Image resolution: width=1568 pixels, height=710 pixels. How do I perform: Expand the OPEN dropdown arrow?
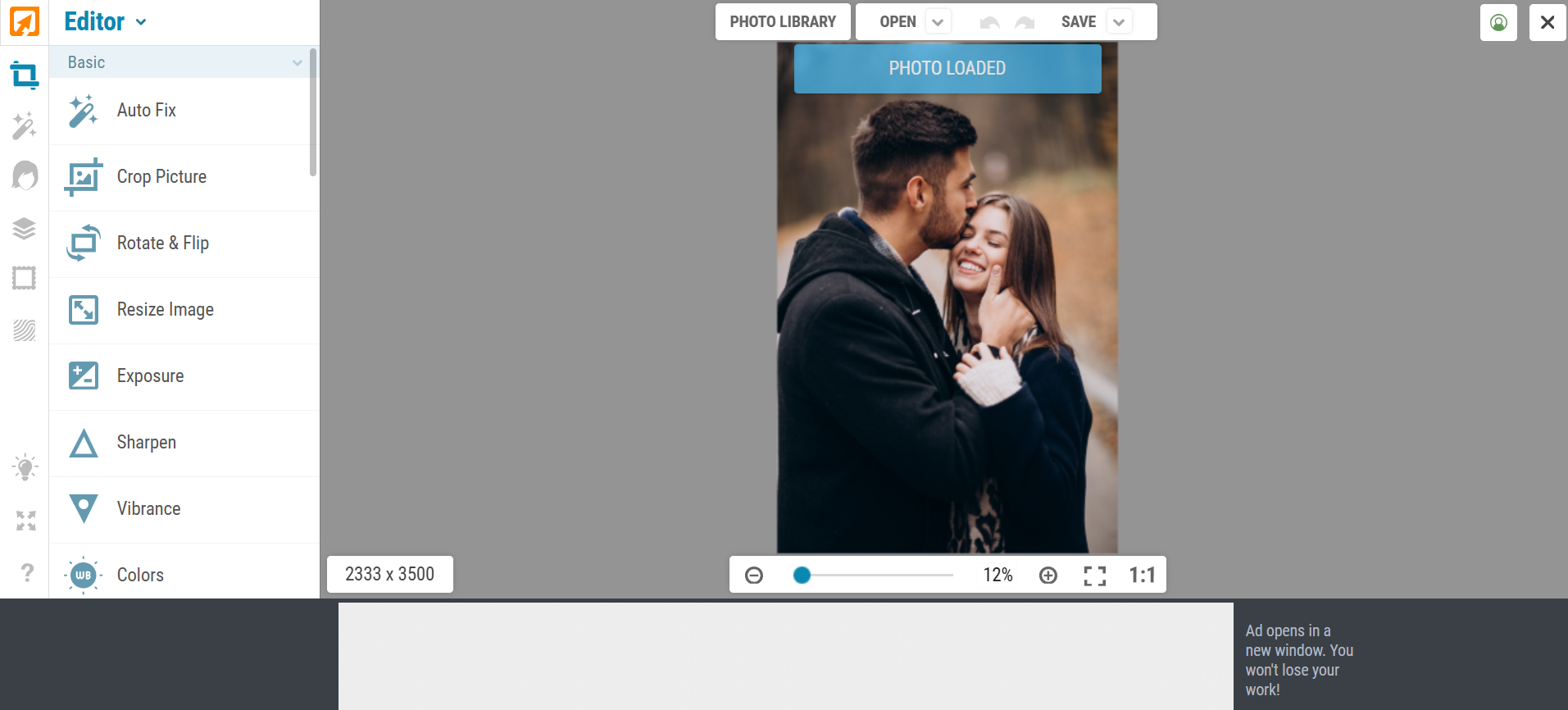(938, 22)
